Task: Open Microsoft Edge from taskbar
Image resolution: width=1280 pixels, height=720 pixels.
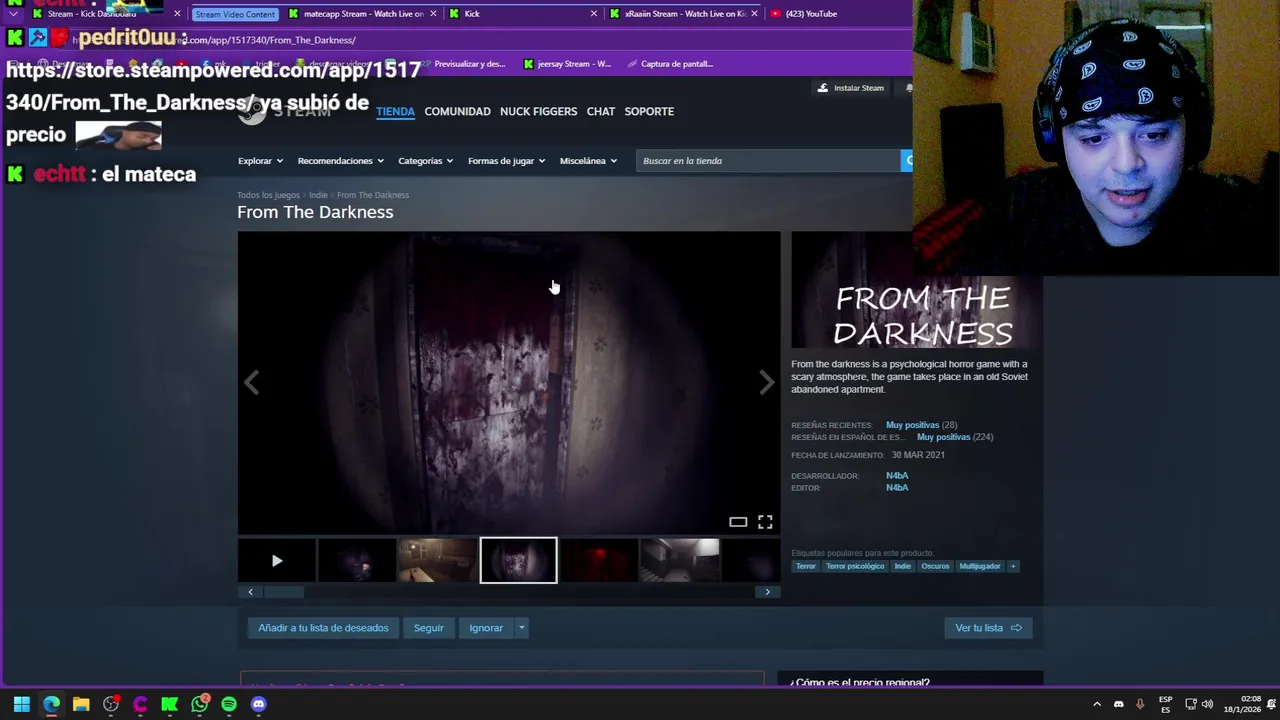Action: tap(51, 704)
